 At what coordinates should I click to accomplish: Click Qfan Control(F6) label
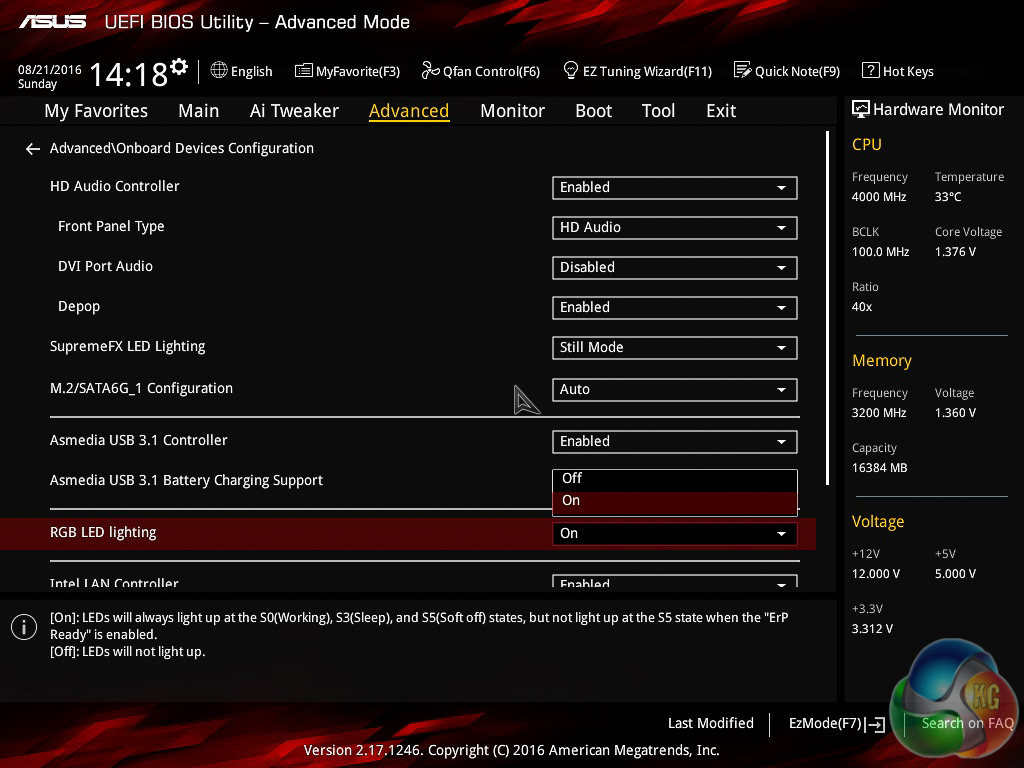[491, 71]
